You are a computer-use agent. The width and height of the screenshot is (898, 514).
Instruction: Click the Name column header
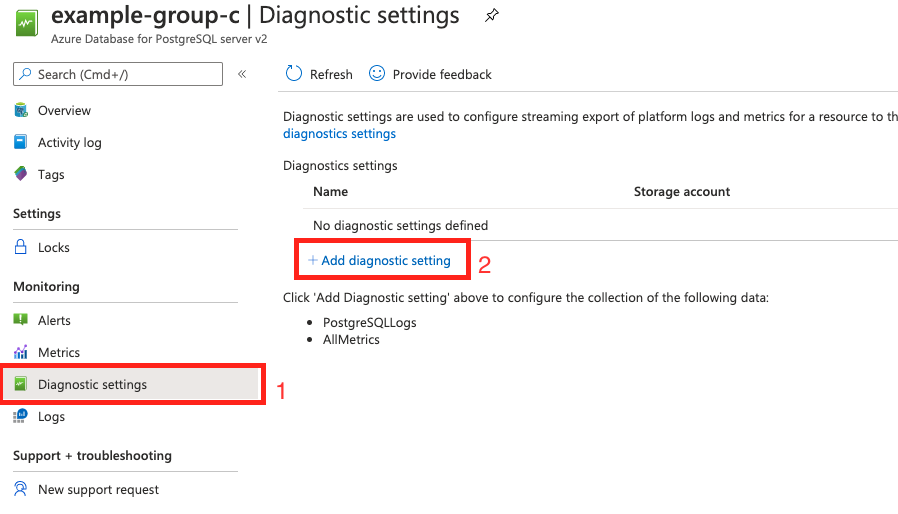click(x=330, y=191)
